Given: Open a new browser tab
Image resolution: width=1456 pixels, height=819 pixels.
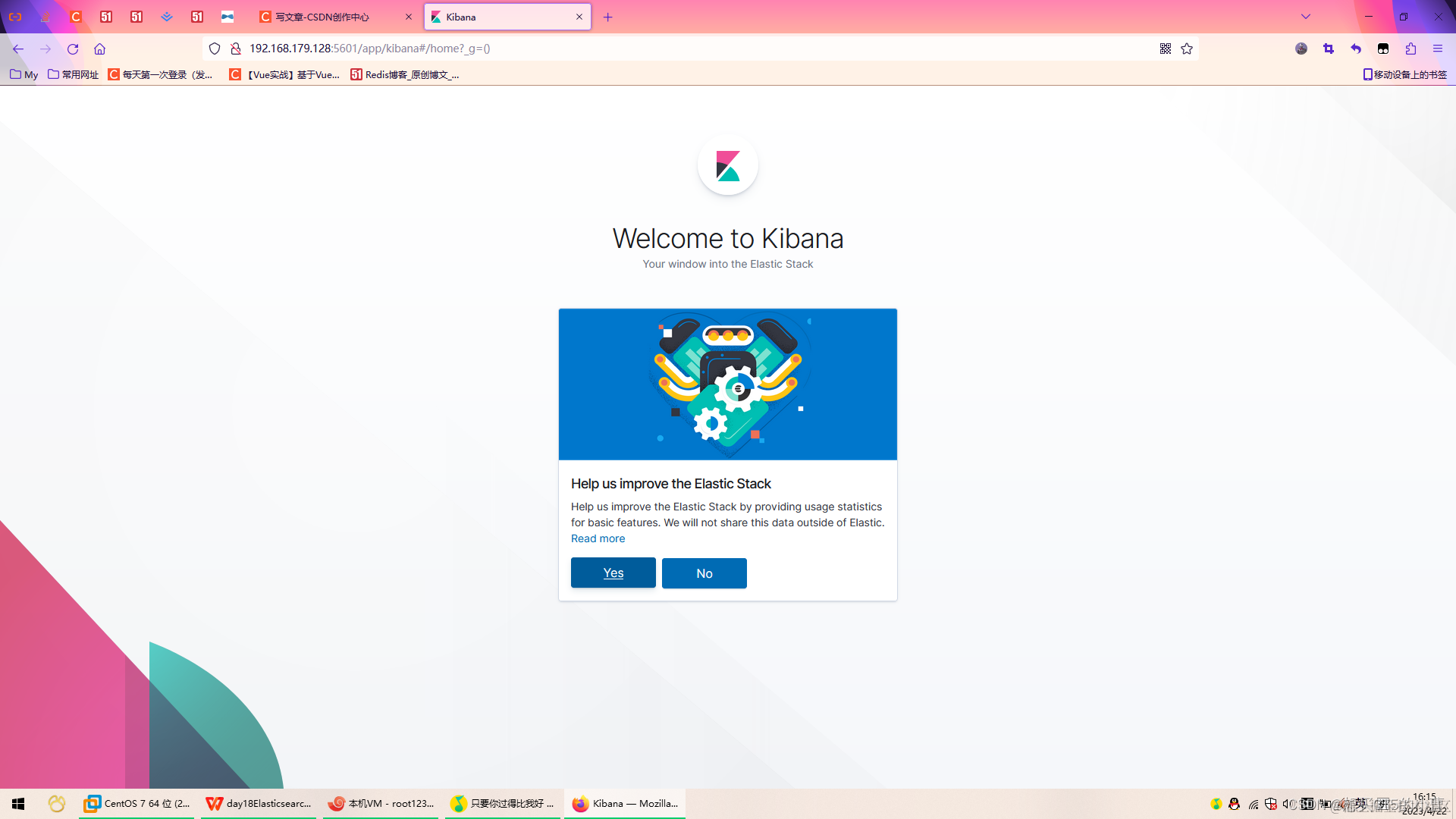Looking at the screenshot, I should pos(607,17).
